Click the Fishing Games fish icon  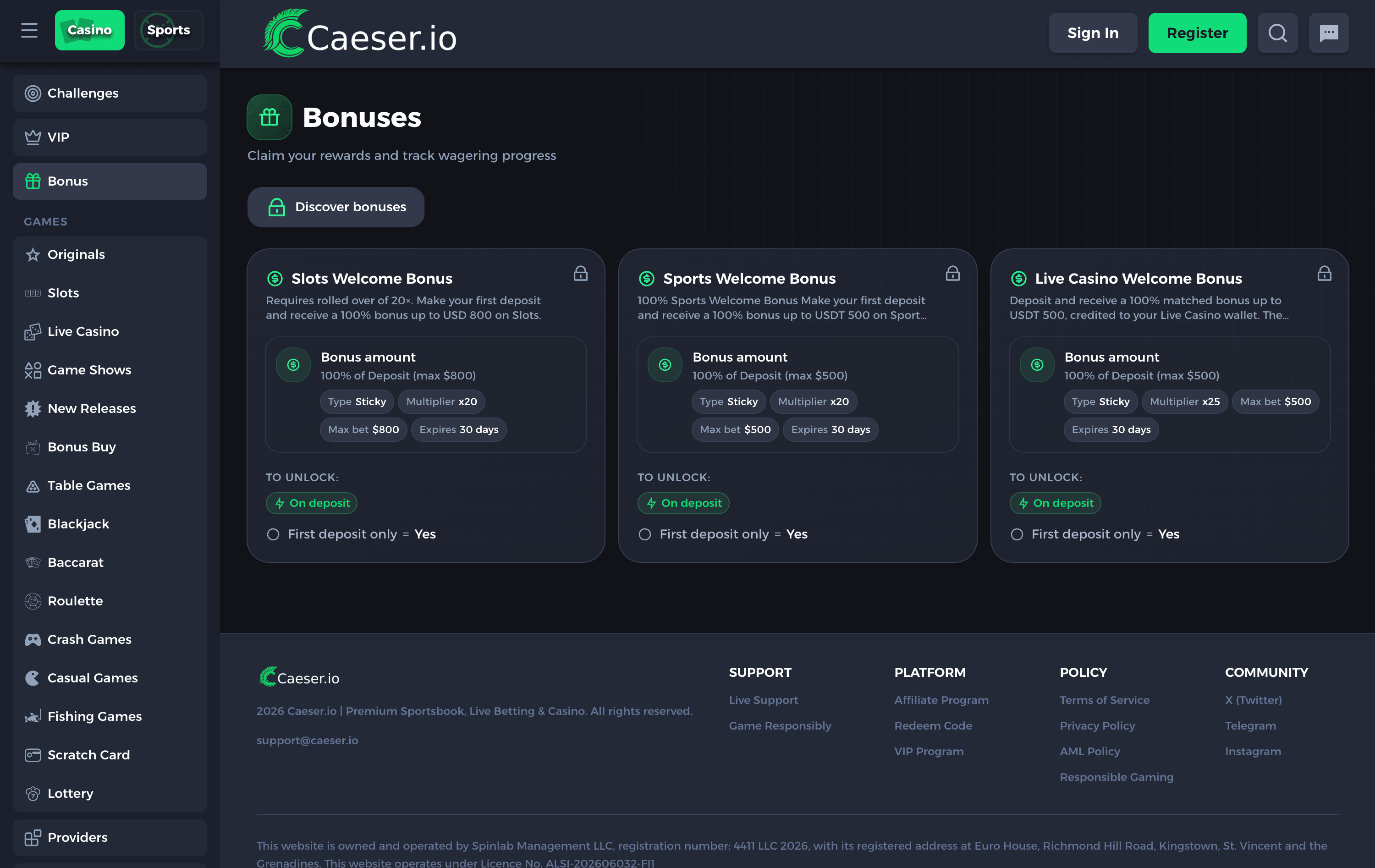click(33, 717)
